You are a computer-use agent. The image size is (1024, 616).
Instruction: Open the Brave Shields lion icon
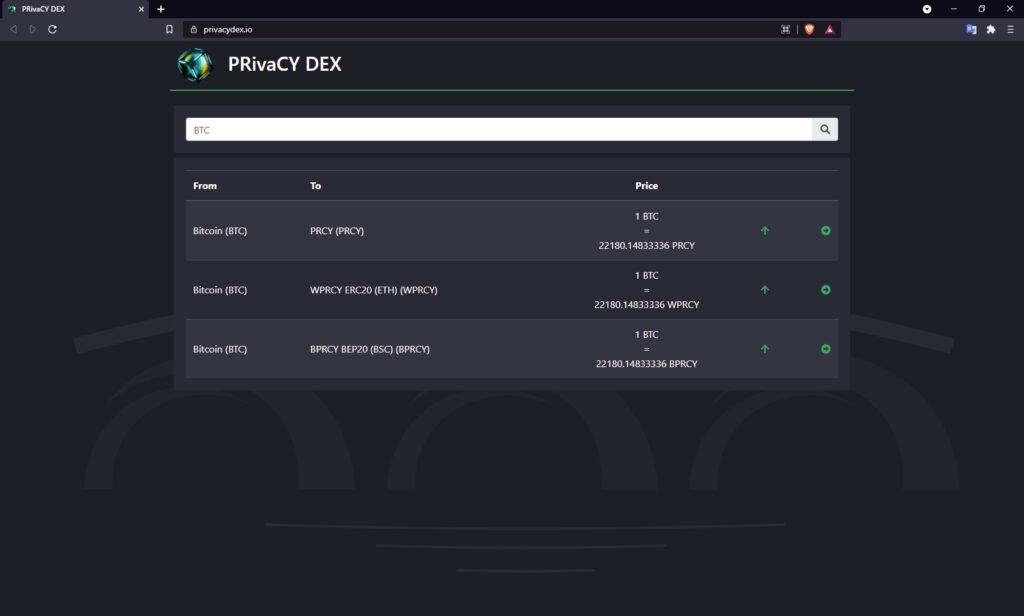[809, 29]
